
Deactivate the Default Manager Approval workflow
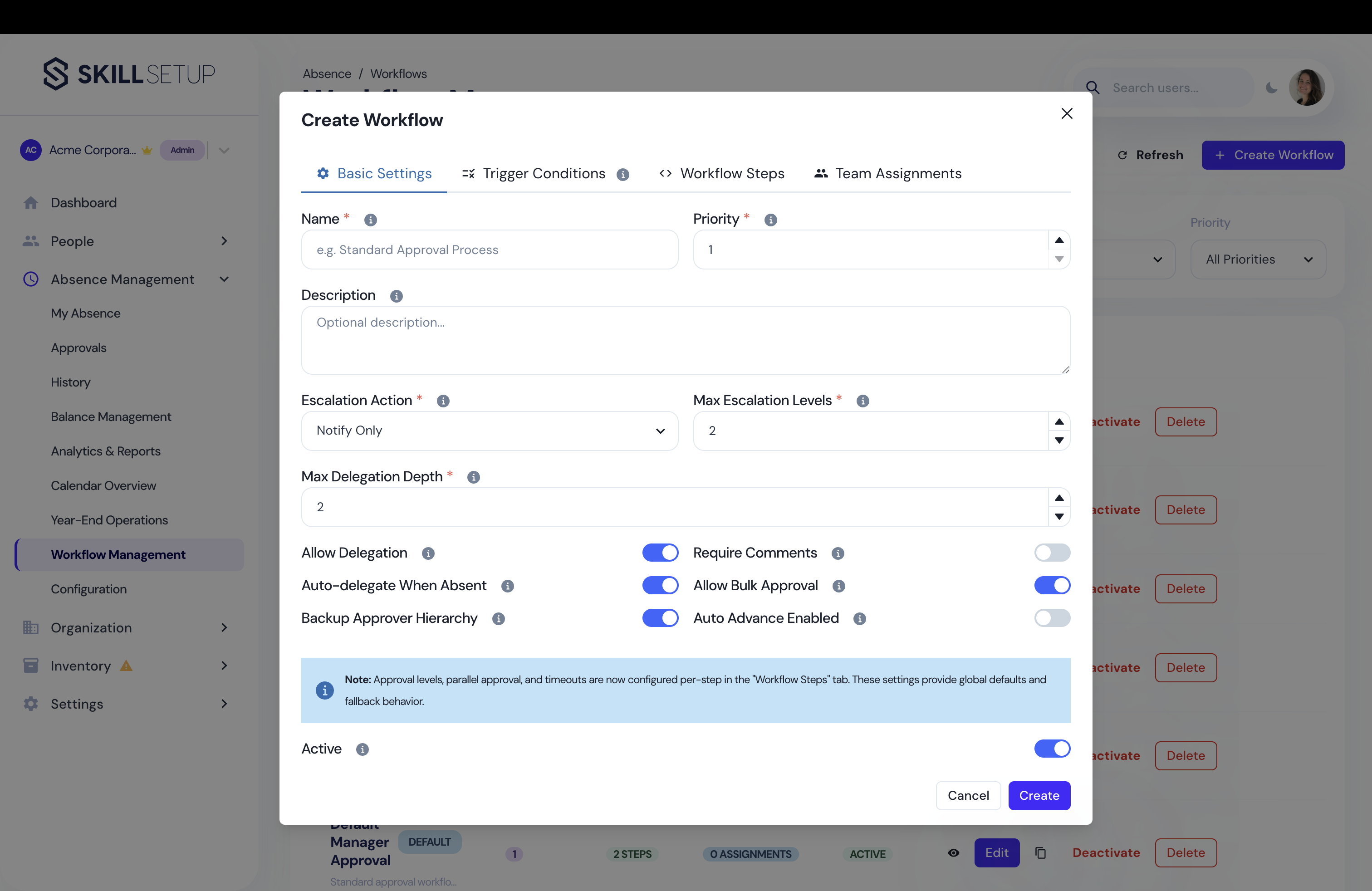click(x=1106, y=852)
